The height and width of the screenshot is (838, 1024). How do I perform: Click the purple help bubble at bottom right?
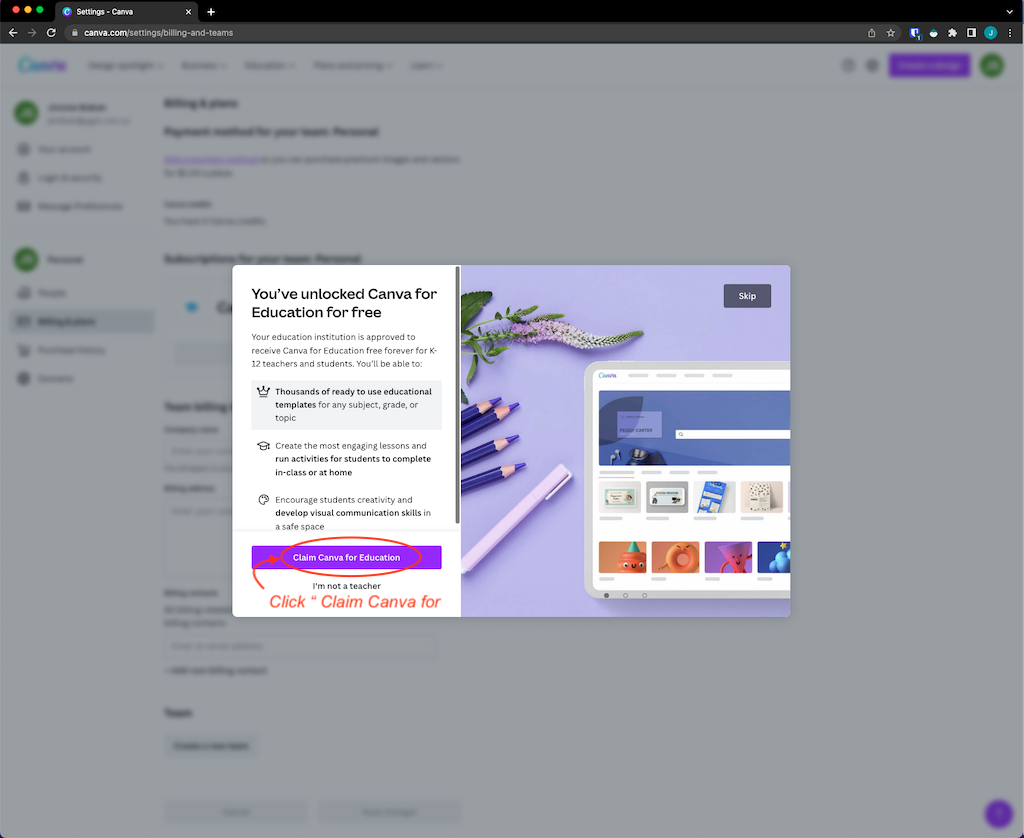coord(998,813)
